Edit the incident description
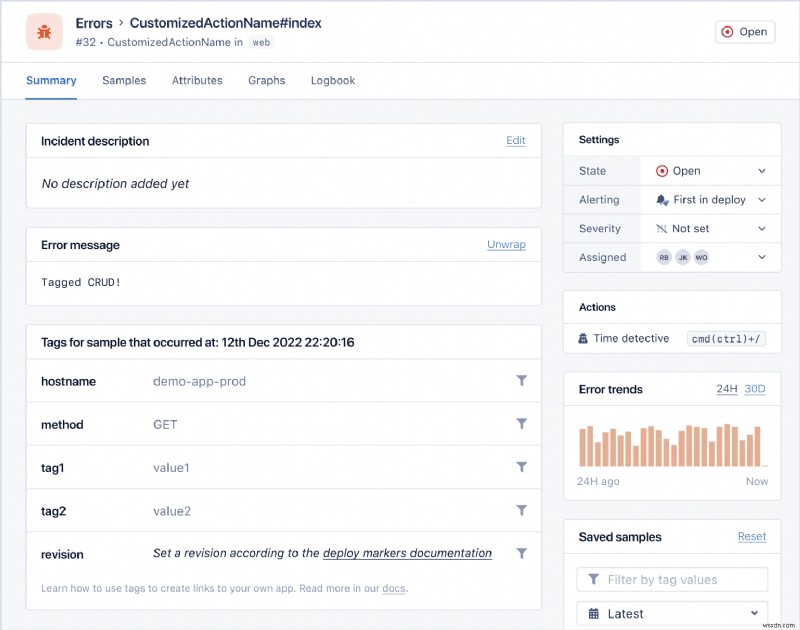This screenshot has width=800, height=630. click(515, 140)
